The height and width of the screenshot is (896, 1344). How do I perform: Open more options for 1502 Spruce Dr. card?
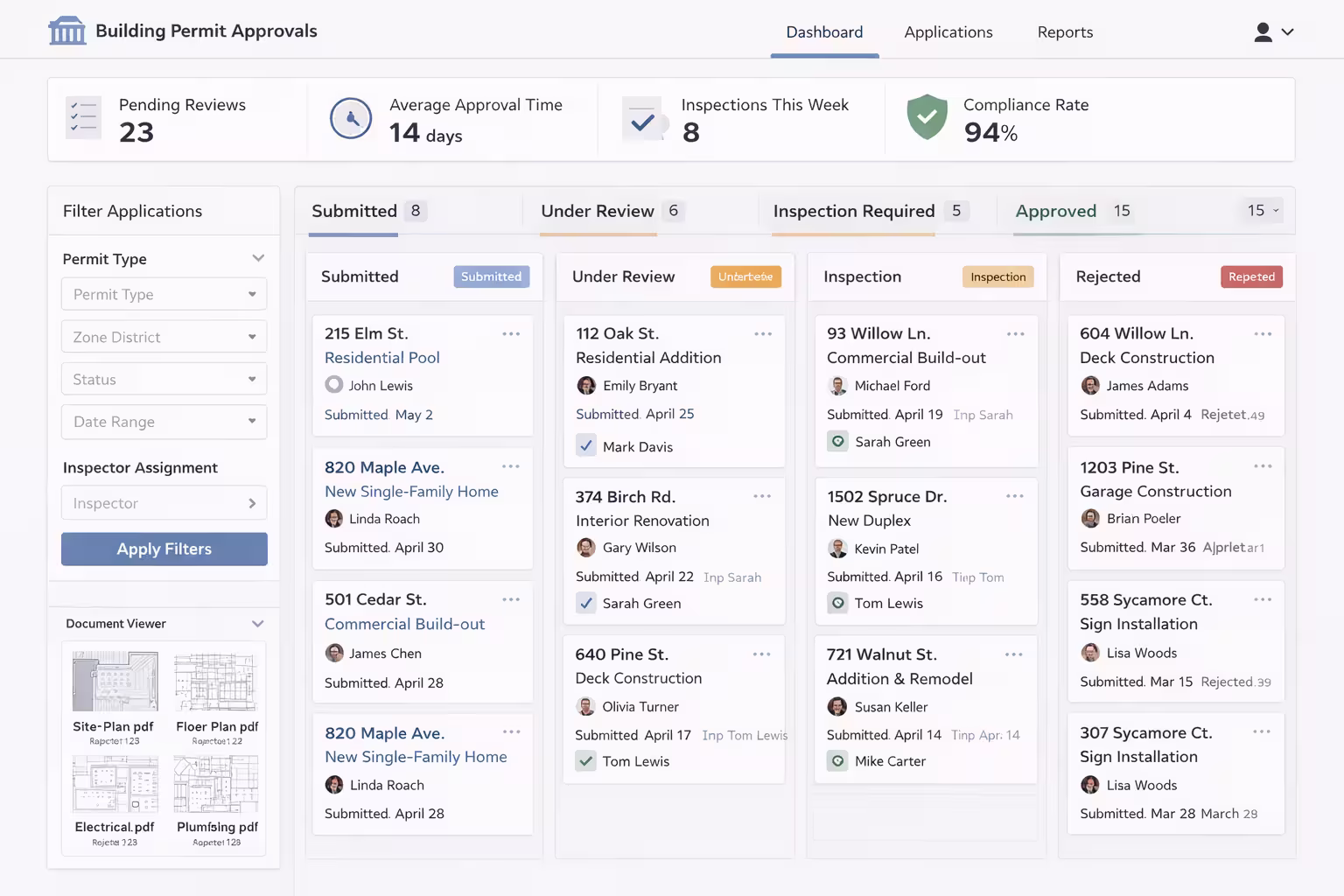point(1015,496)
